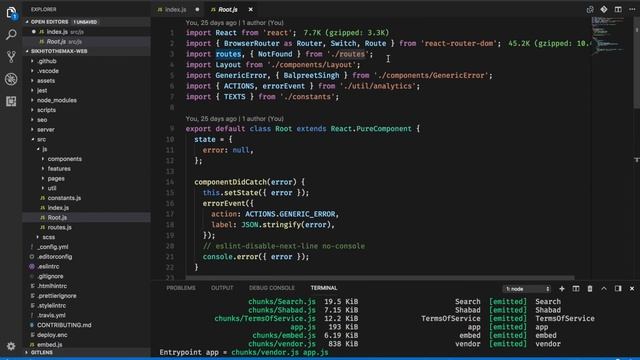The height and width of the screenshot is (360, 640).
Task: Collapse the src folder
Action: click(41, 139)
